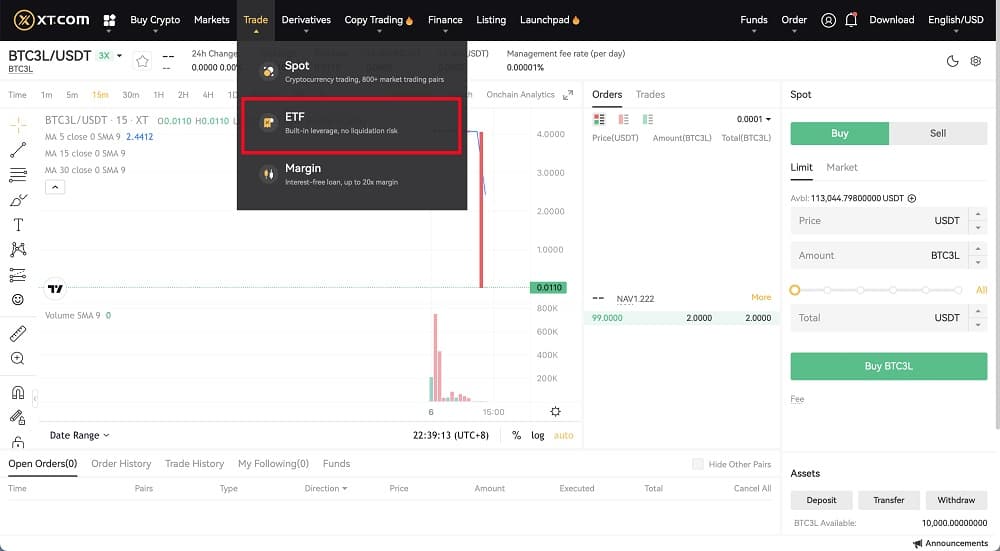Switch to the Trades tab
The image size is (1000, 551).
tap(650, 94)
